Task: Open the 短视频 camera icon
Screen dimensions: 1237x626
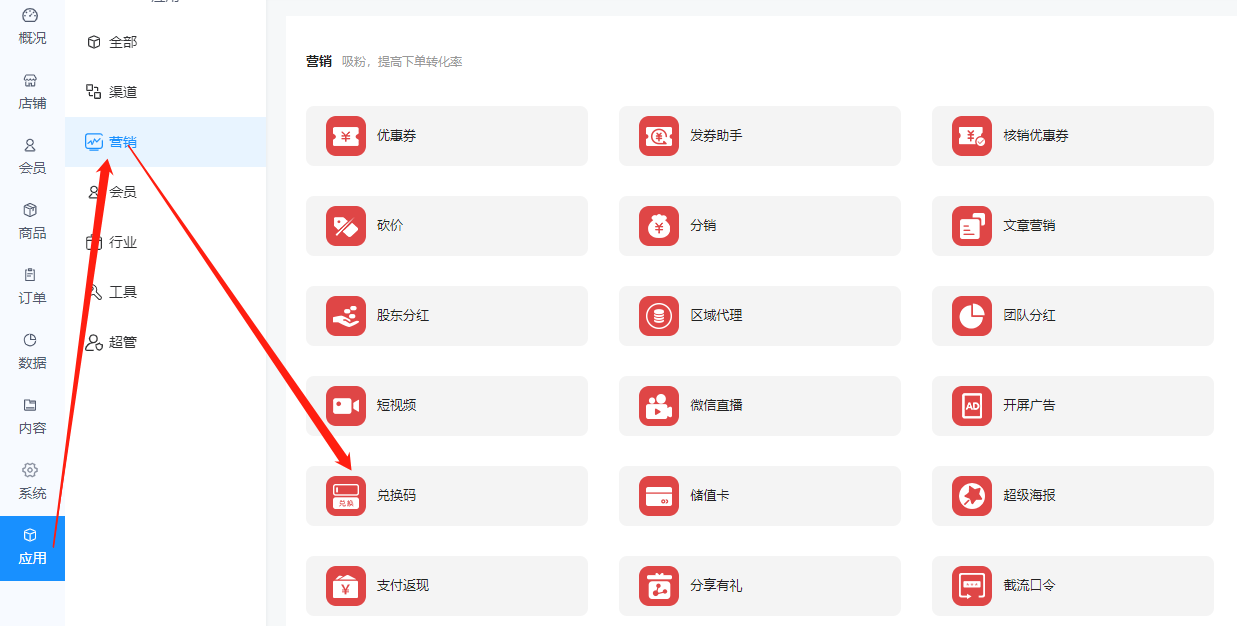Action: tap(346, 406)
